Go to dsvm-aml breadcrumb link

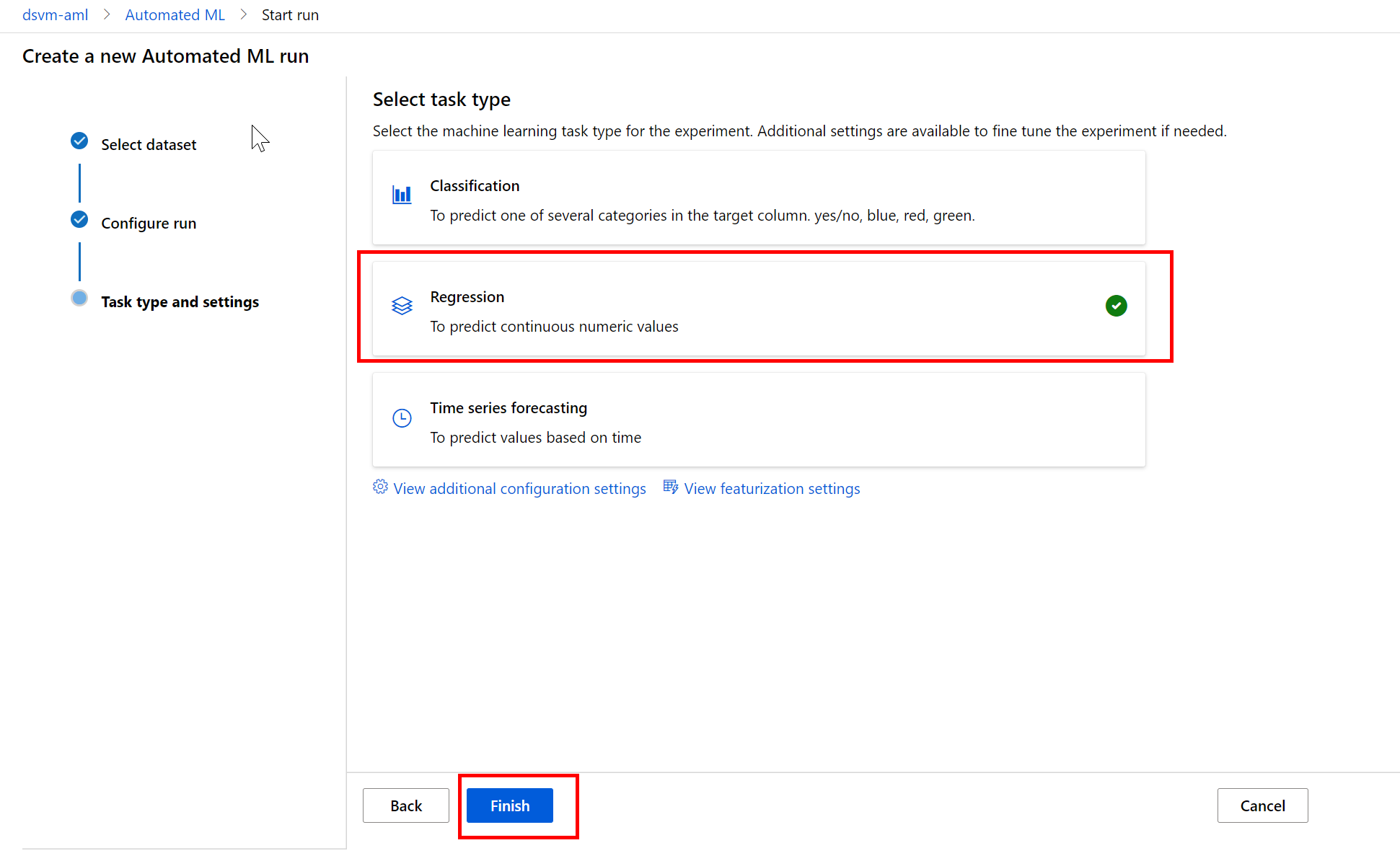pos(55,15)
